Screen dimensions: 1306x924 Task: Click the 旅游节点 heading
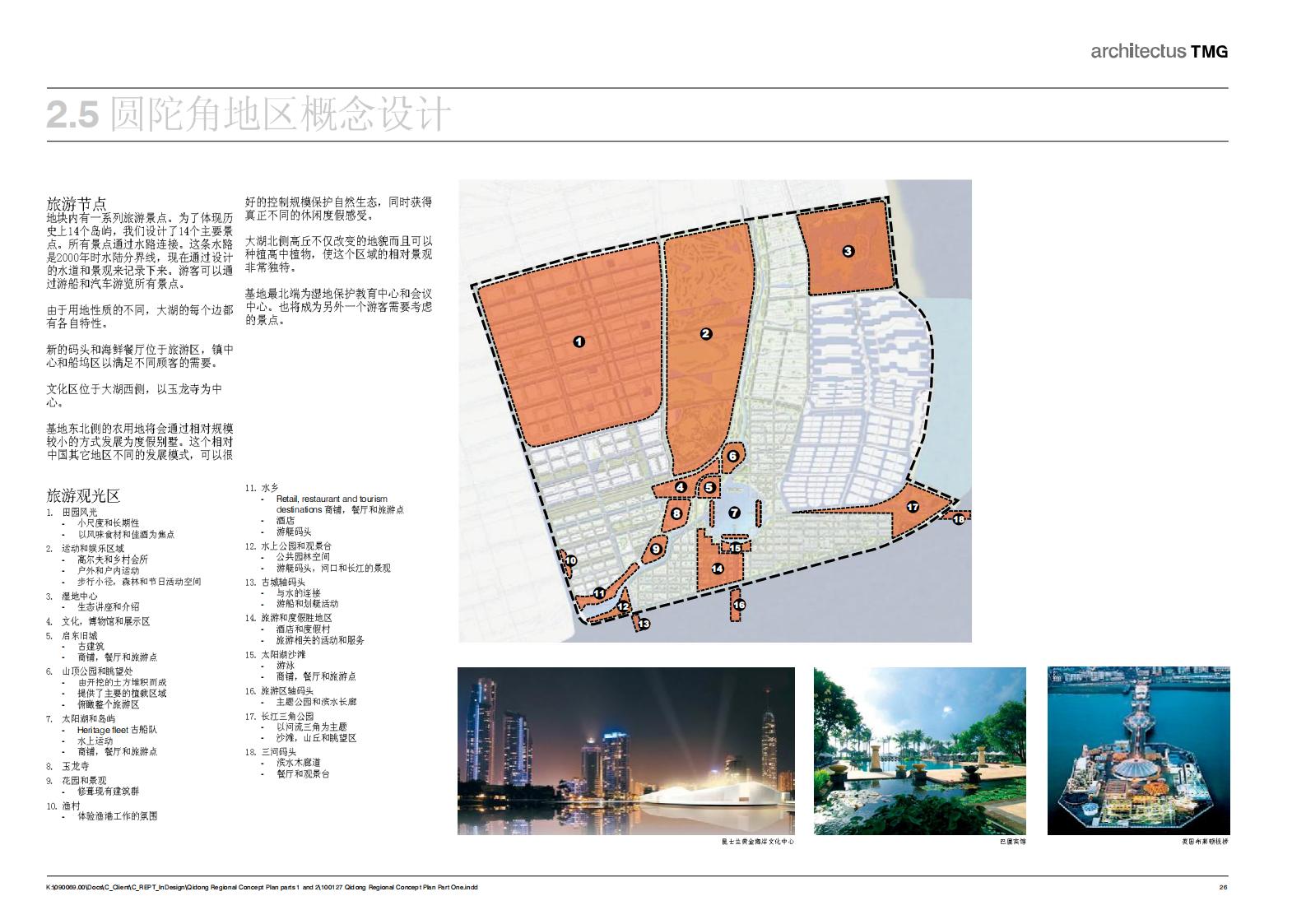click(77, 203)
